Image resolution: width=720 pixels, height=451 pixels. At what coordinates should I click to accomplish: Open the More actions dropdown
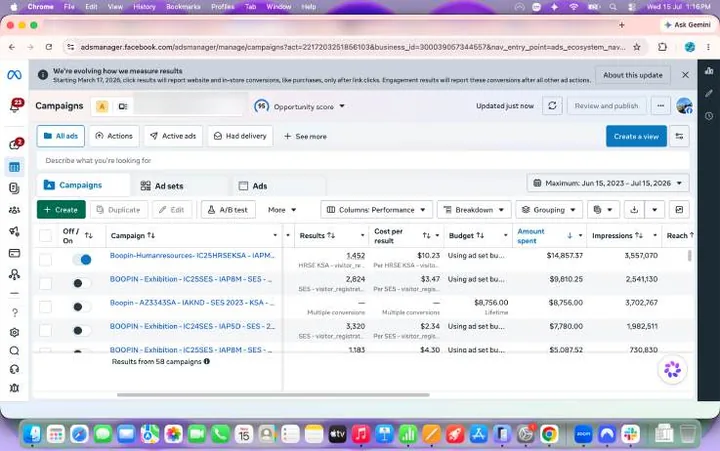coord(282,210)
